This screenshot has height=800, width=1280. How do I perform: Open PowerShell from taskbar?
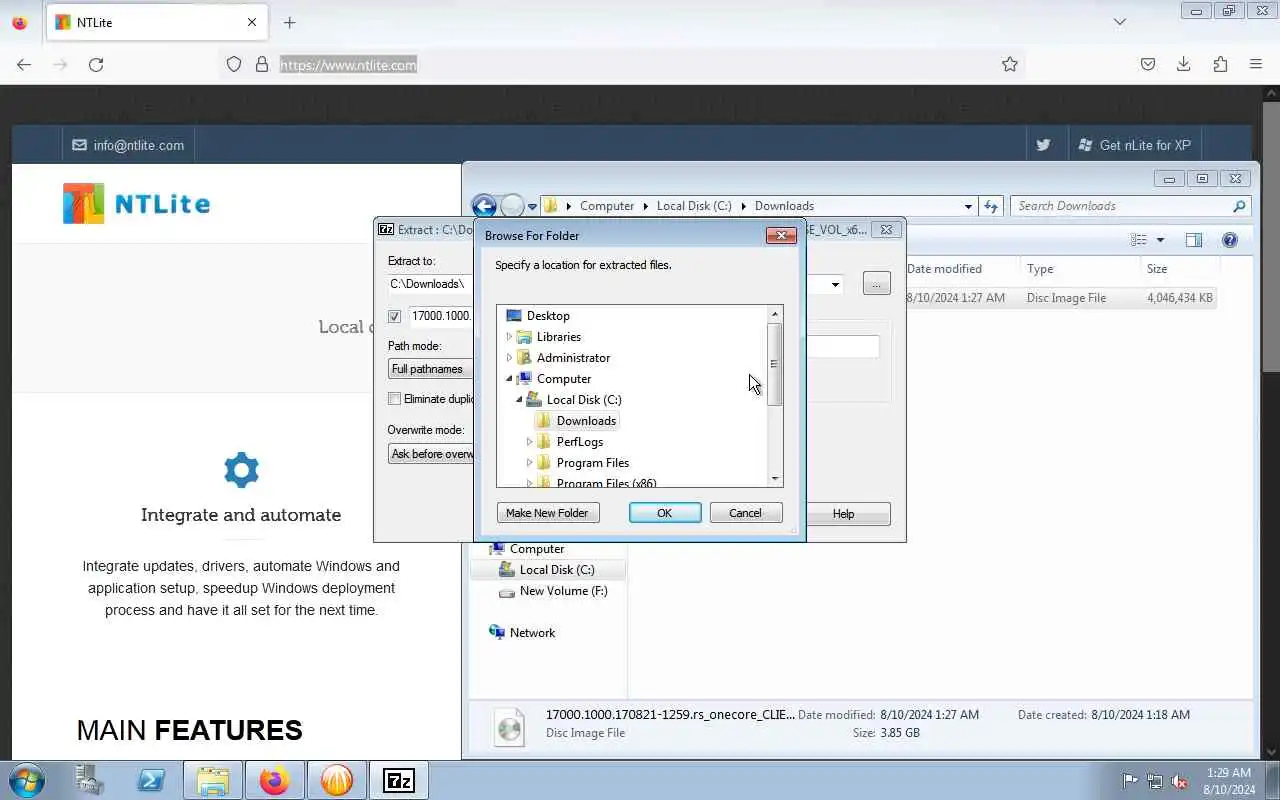point(151,780)
